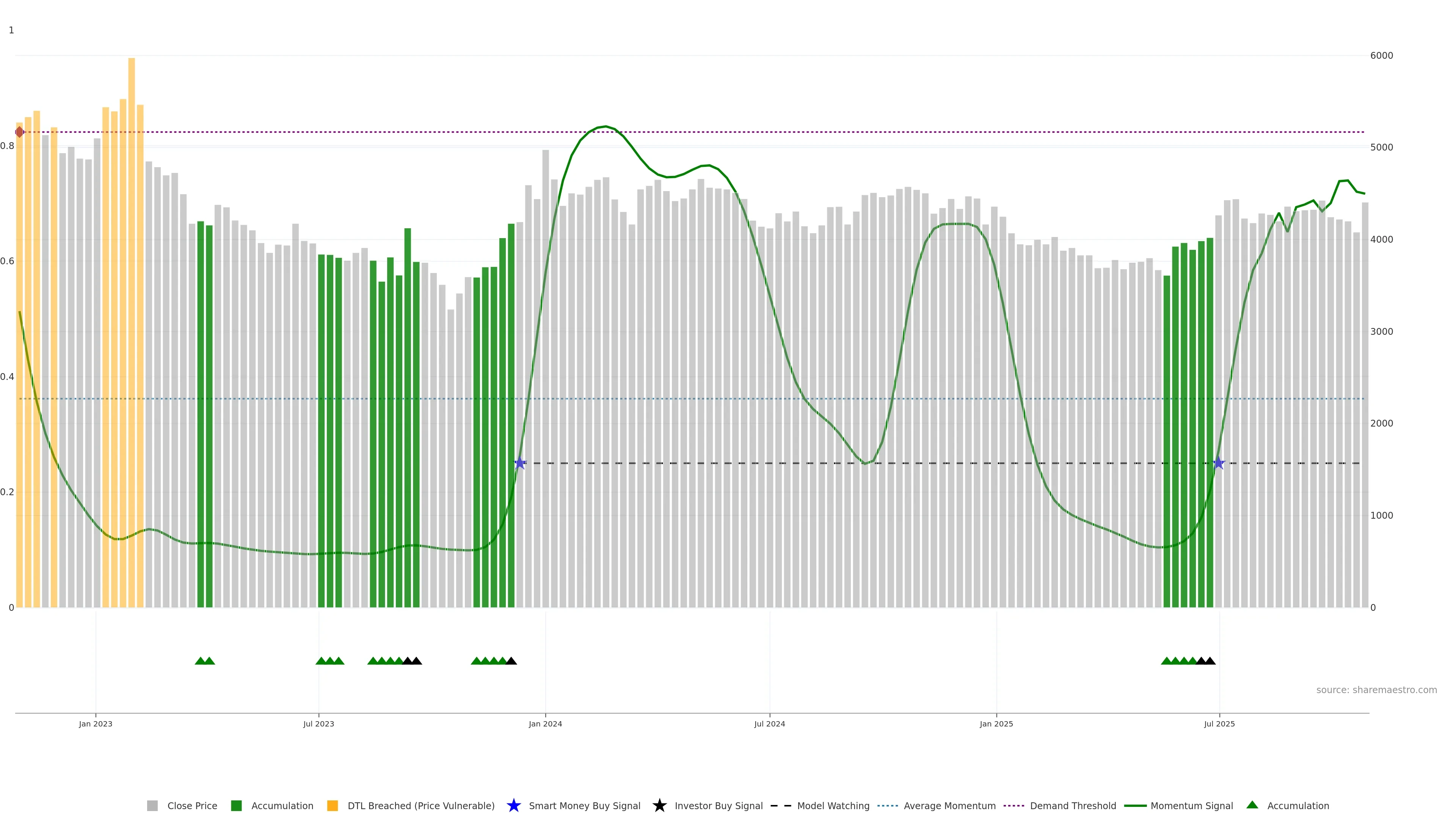Screen dimensions: 1456x819
Task: Click the black Investor Buy Signal star in legend
Action: coord(659,805)
